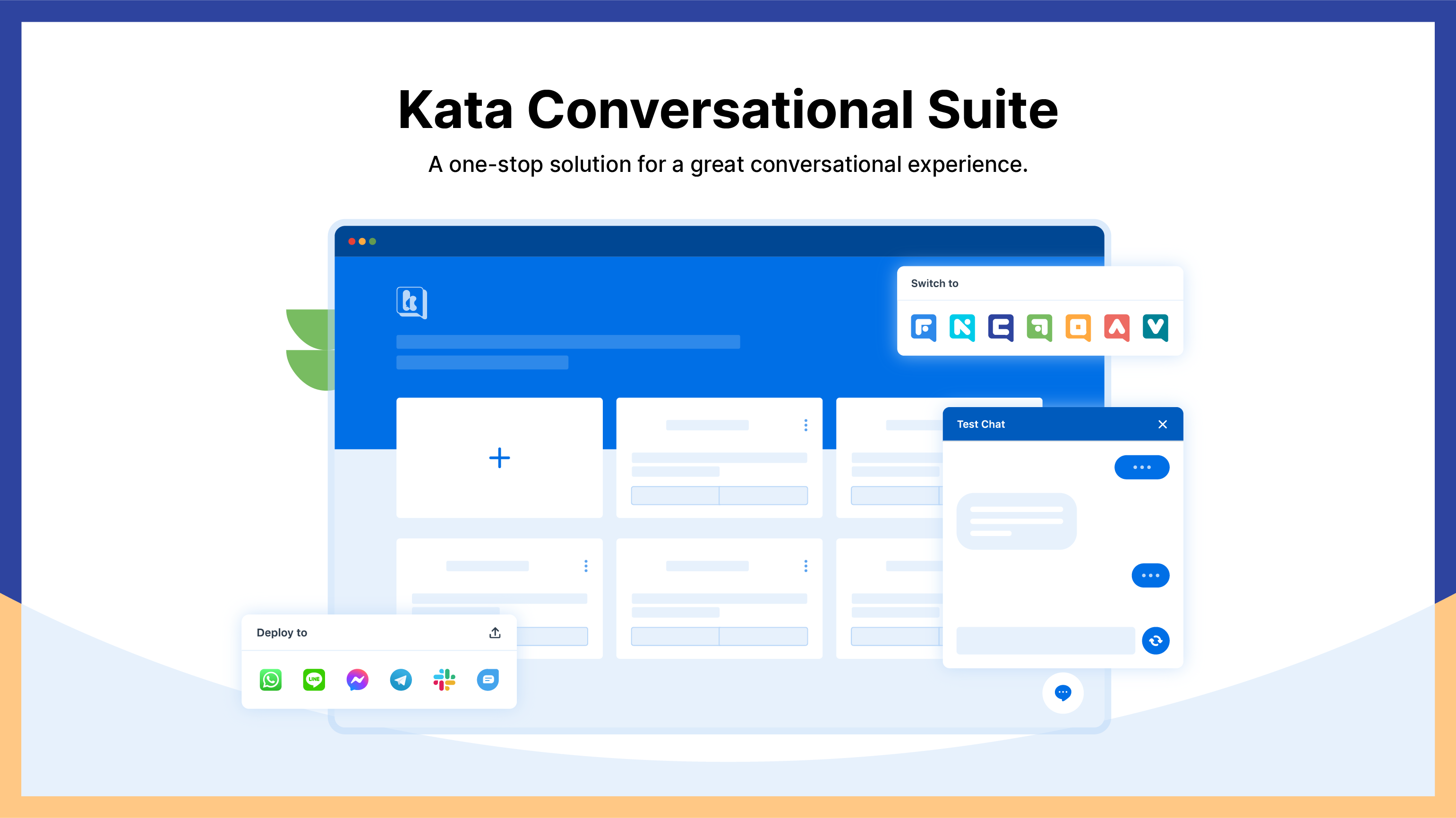Click the green window control dot

point(372,241)
